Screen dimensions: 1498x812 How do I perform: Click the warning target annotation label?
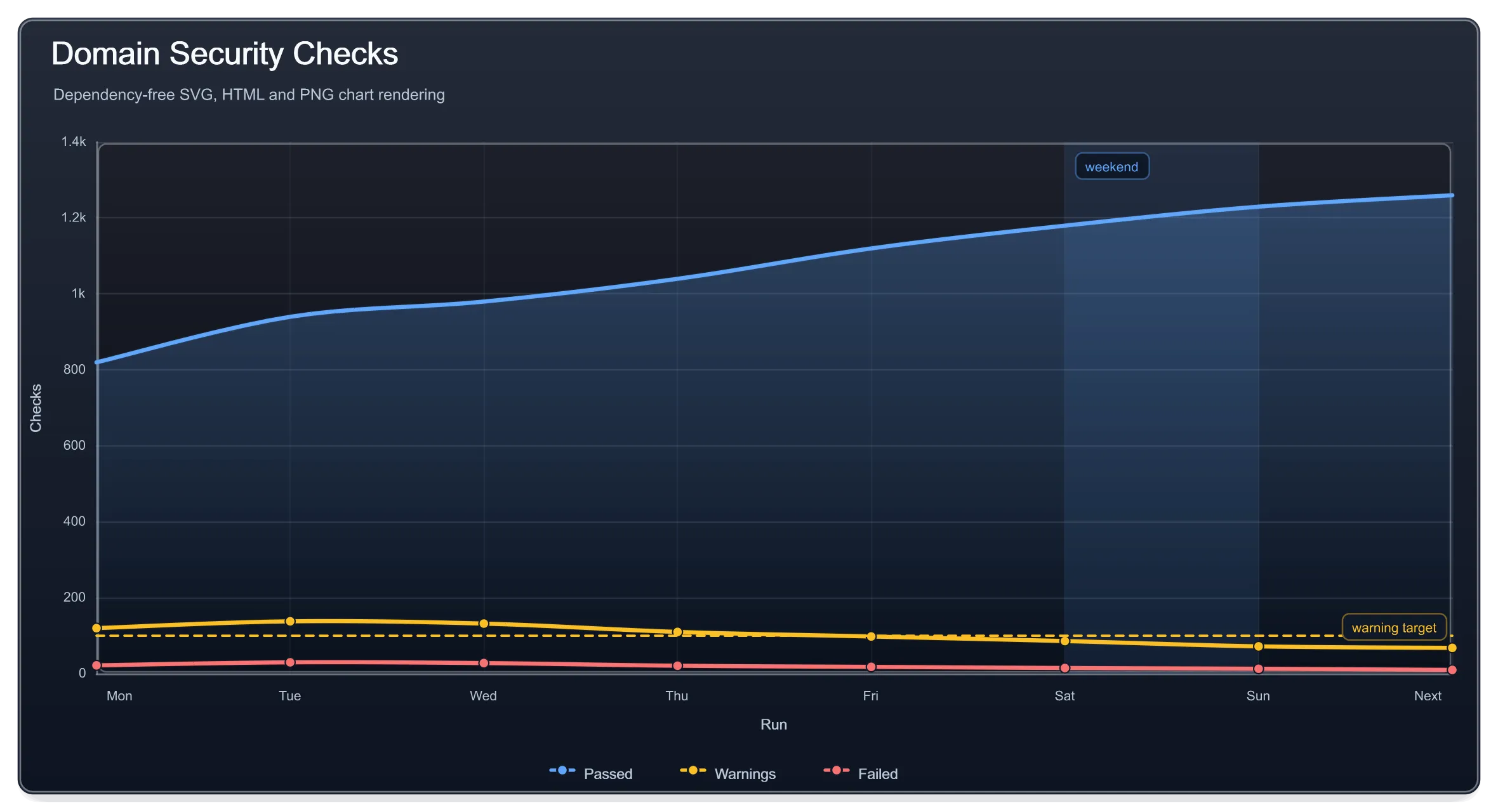coord(1394,627)
